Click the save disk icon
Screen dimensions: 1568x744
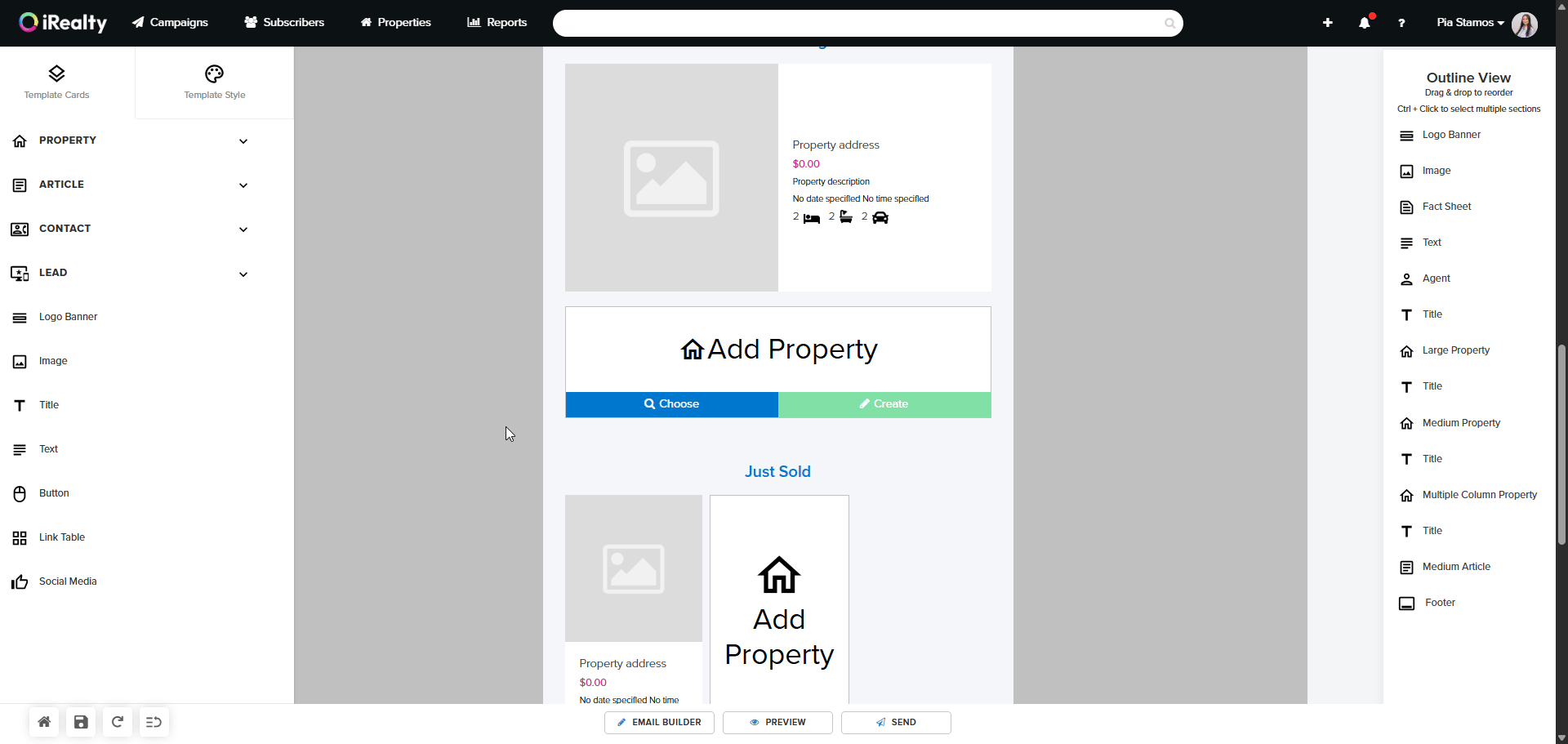click(81, 722)
